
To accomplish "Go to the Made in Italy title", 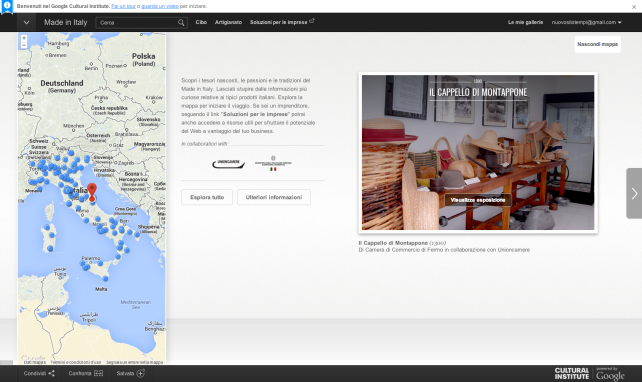I will click(x=66, y=23).
